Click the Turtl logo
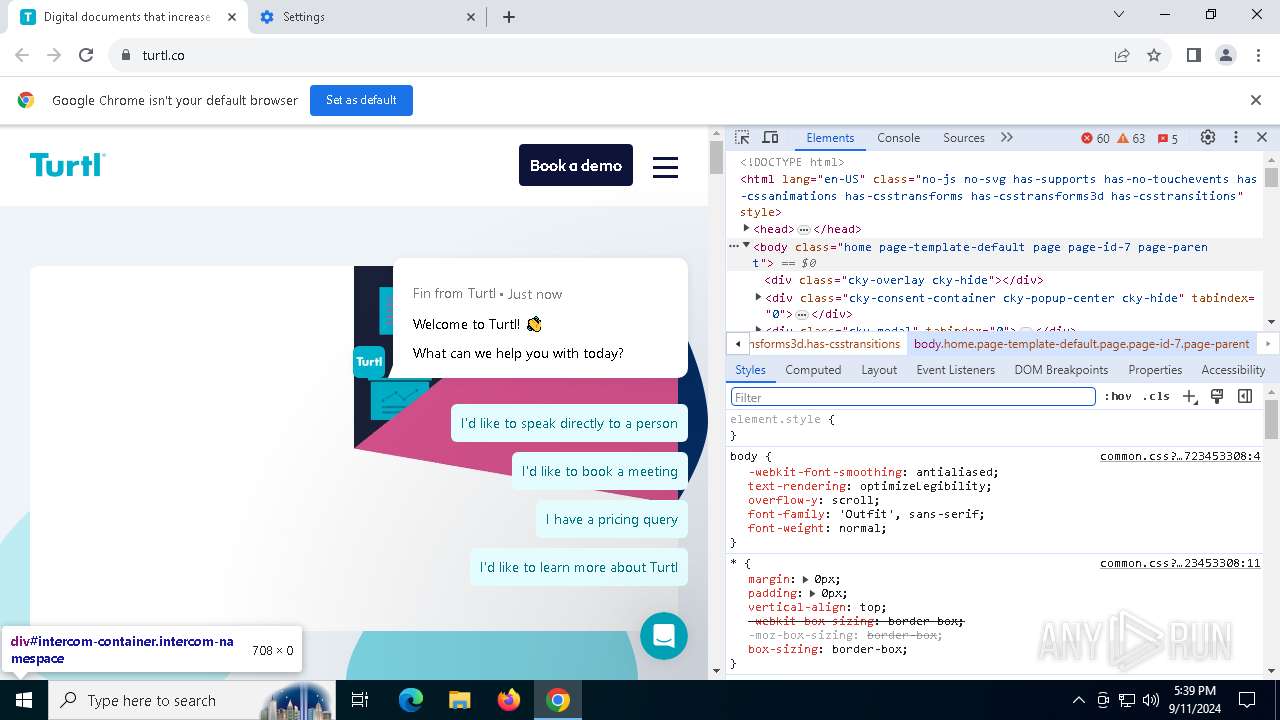The width and height of the screenshot is (1280, 720). pos(67,165)
